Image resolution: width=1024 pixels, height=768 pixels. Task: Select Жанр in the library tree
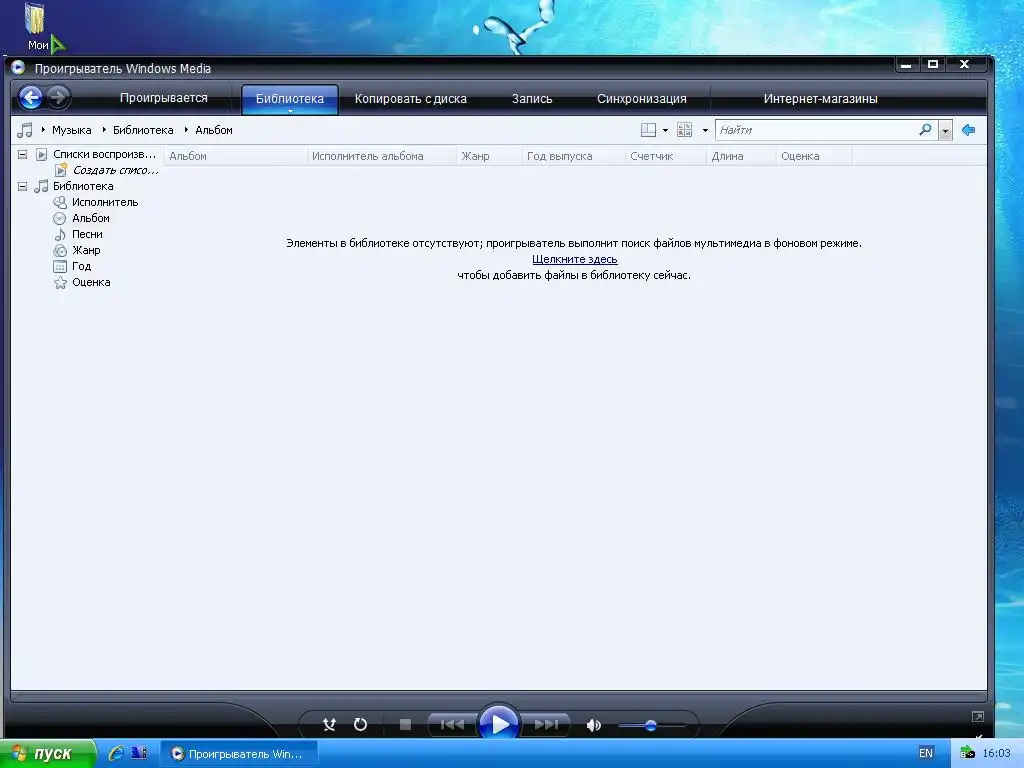click(x=86, y=250)
